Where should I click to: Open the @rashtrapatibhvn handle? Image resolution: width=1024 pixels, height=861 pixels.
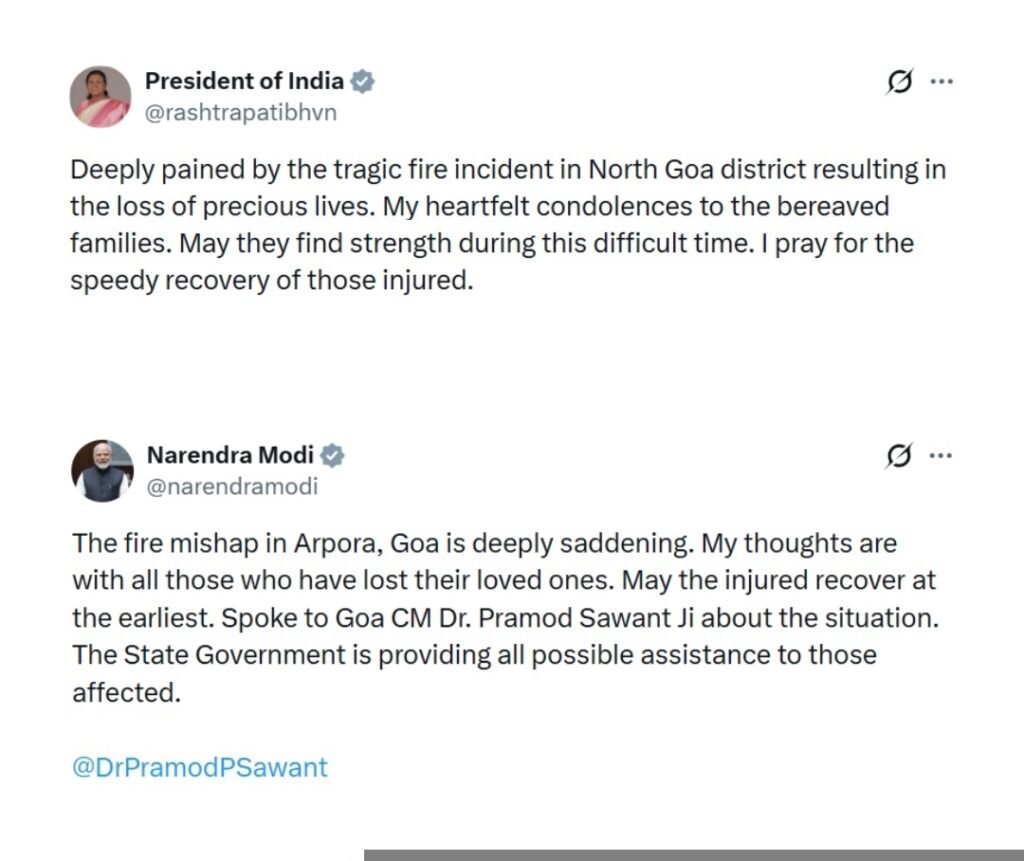pyautogui.click(x=241, y=113)
